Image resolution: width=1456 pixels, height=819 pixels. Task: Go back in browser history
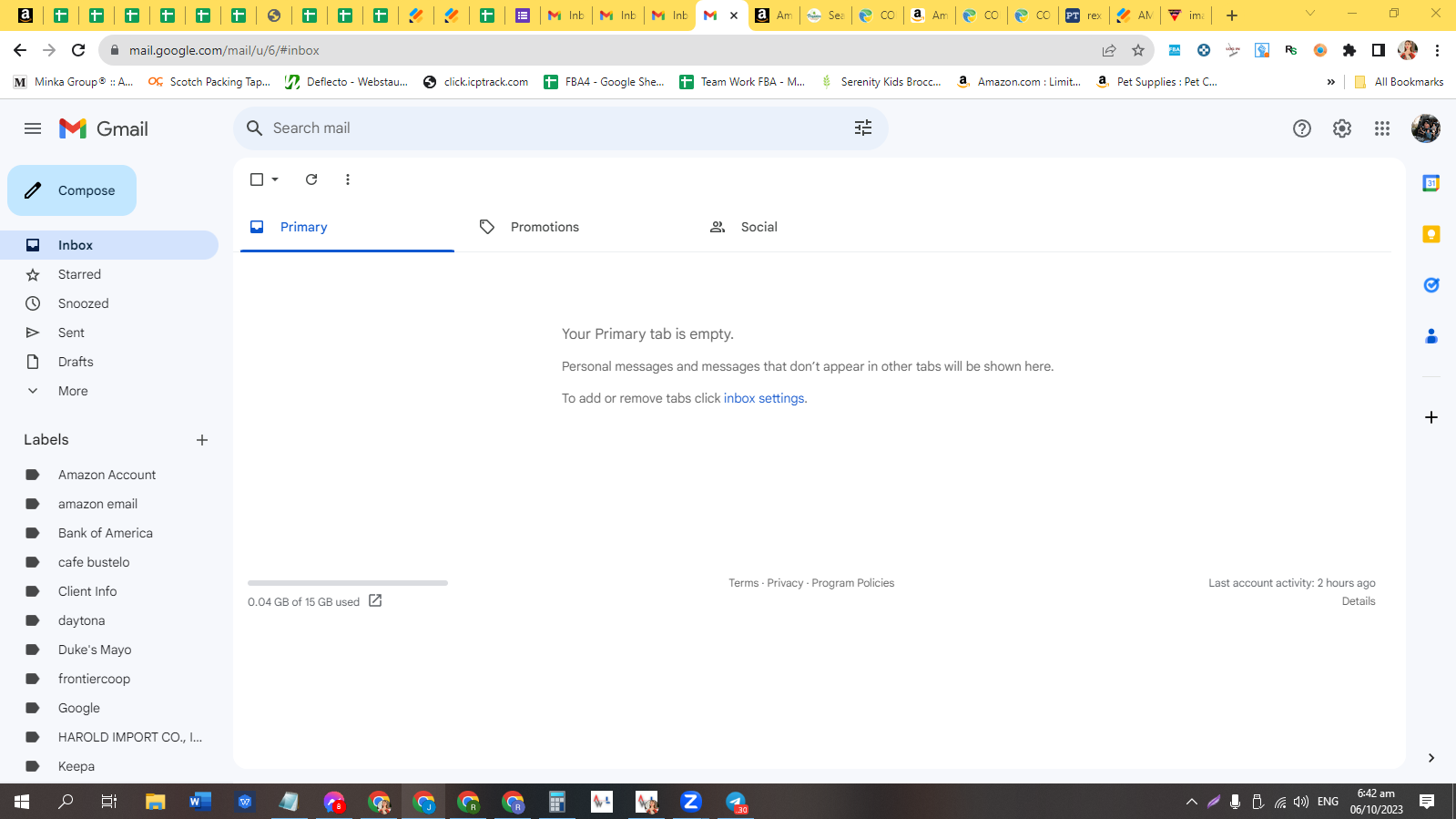coord(20,50)
